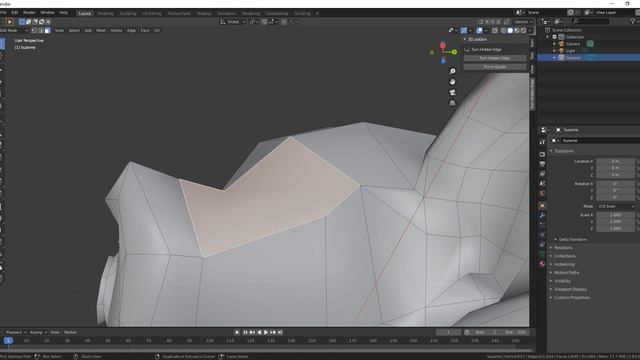Expand the Viewport Display panel
The image size is (640, 360).
pyautogui.click(x=569, y=289)
